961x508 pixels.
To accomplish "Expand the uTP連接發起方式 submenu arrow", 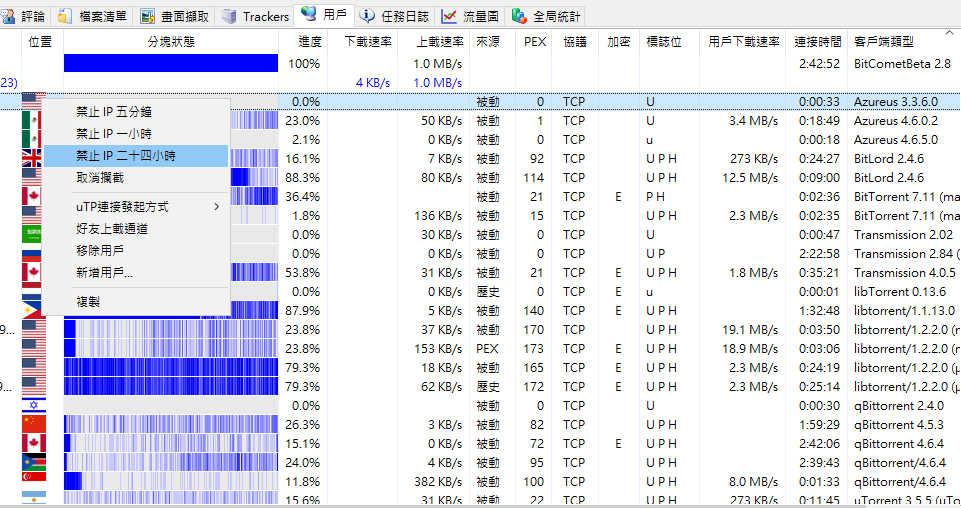I will pos(216,207).
